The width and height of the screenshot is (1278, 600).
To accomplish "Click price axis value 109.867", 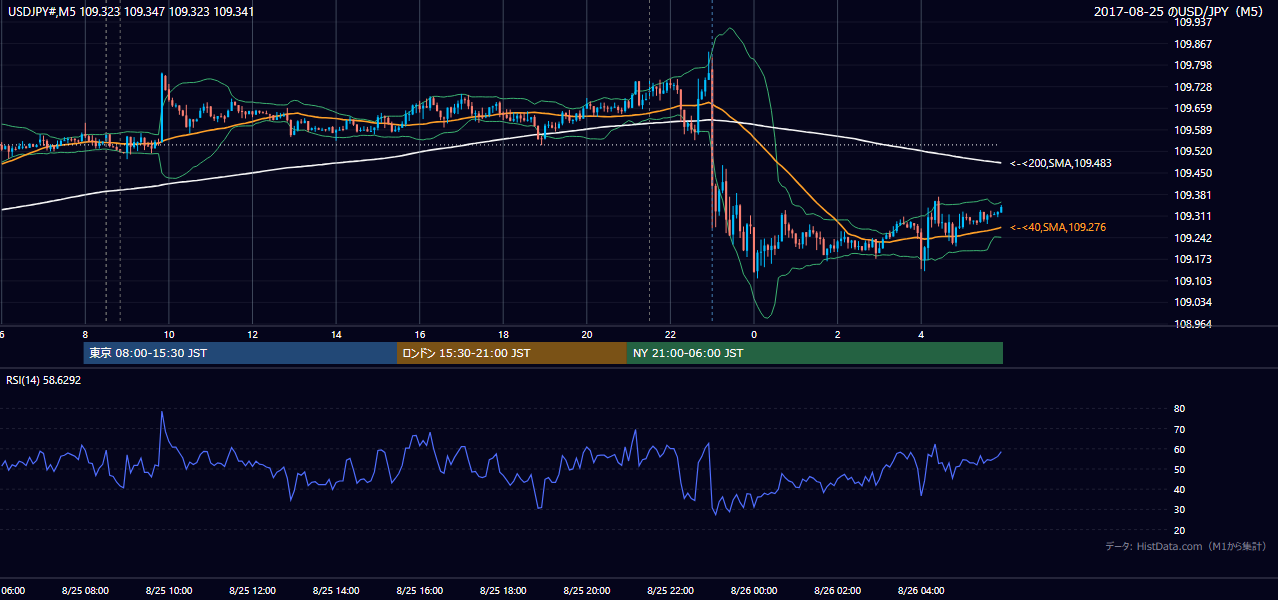I will coord(1193,44).
